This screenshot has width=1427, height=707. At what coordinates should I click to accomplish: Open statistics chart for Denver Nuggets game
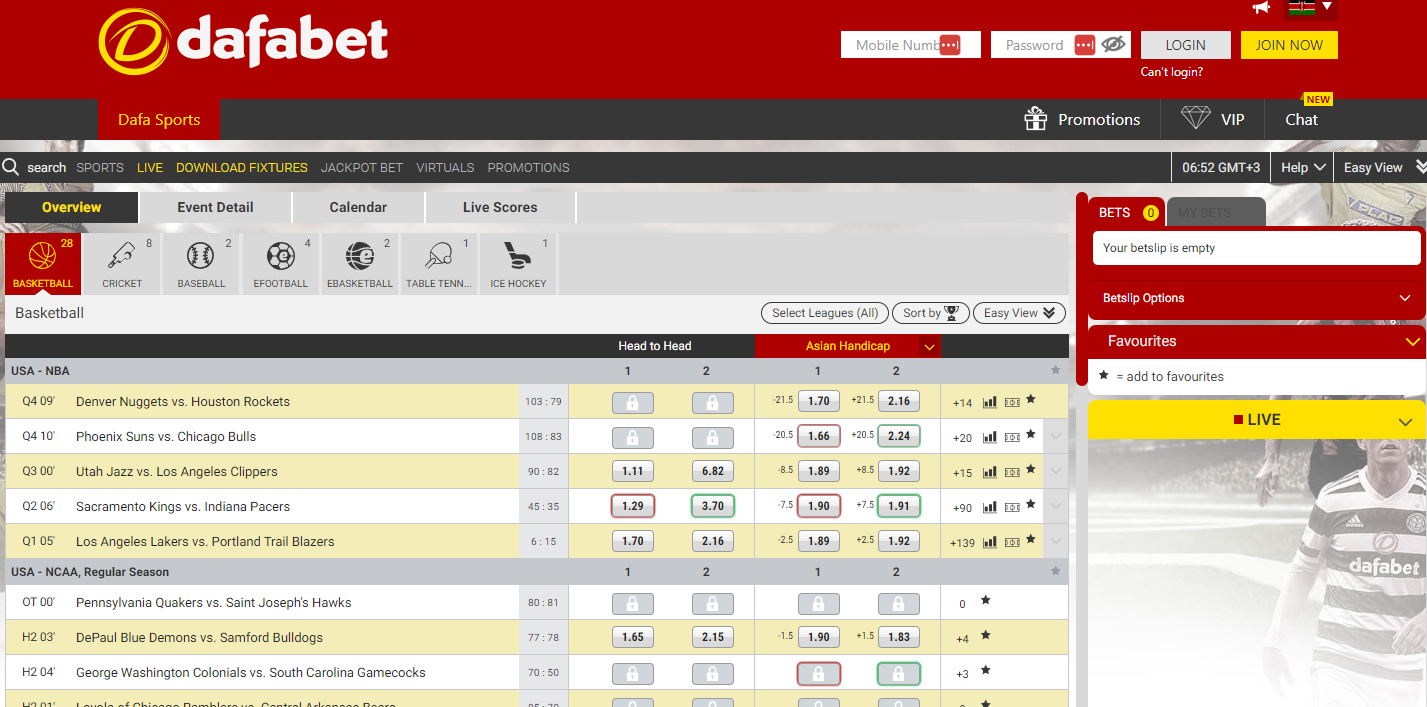point(990,402)
